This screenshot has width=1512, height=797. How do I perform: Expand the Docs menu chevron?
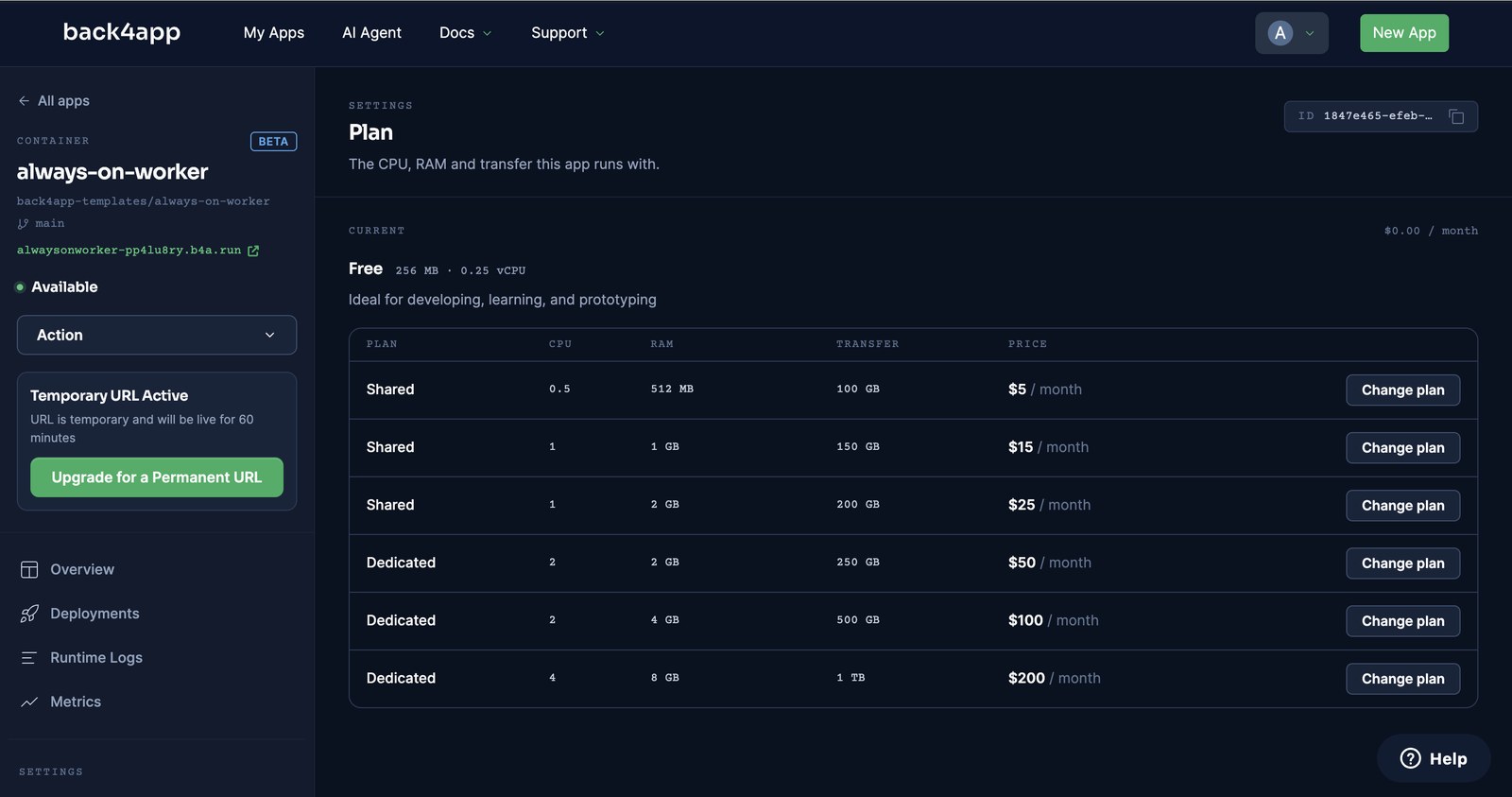pos(488,33)
